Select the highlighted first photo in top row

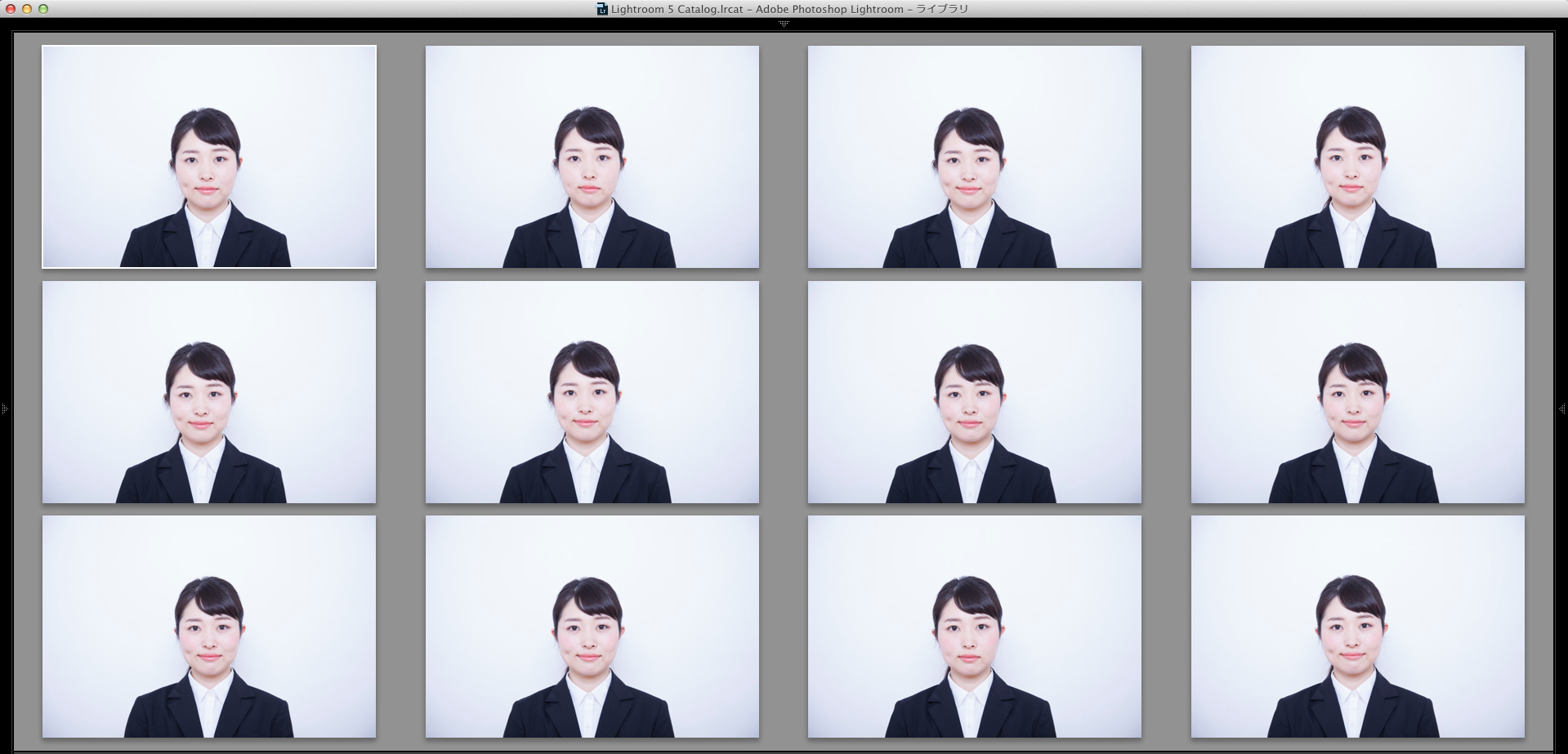pyautogui.click(x=209, y=157)
